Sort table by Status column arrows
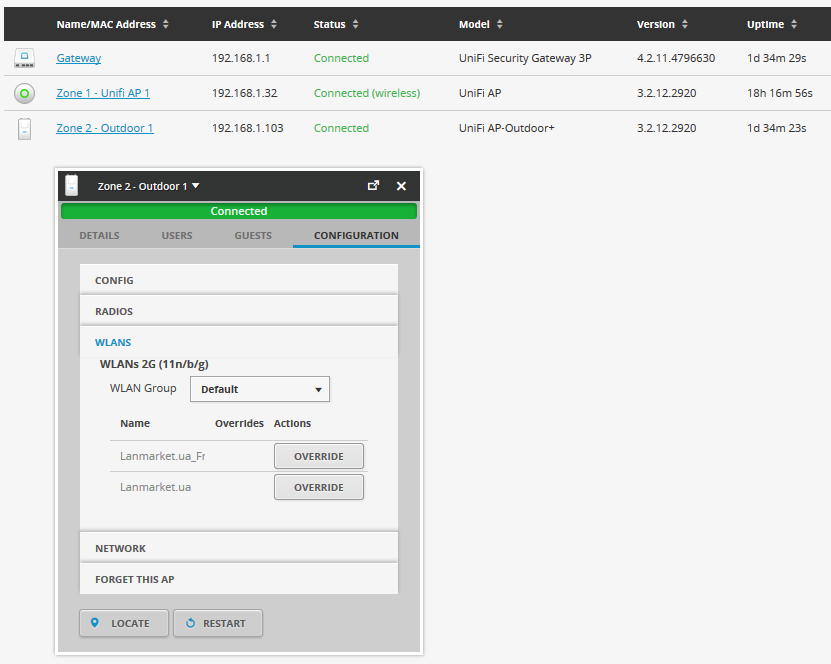 point(355,24)
